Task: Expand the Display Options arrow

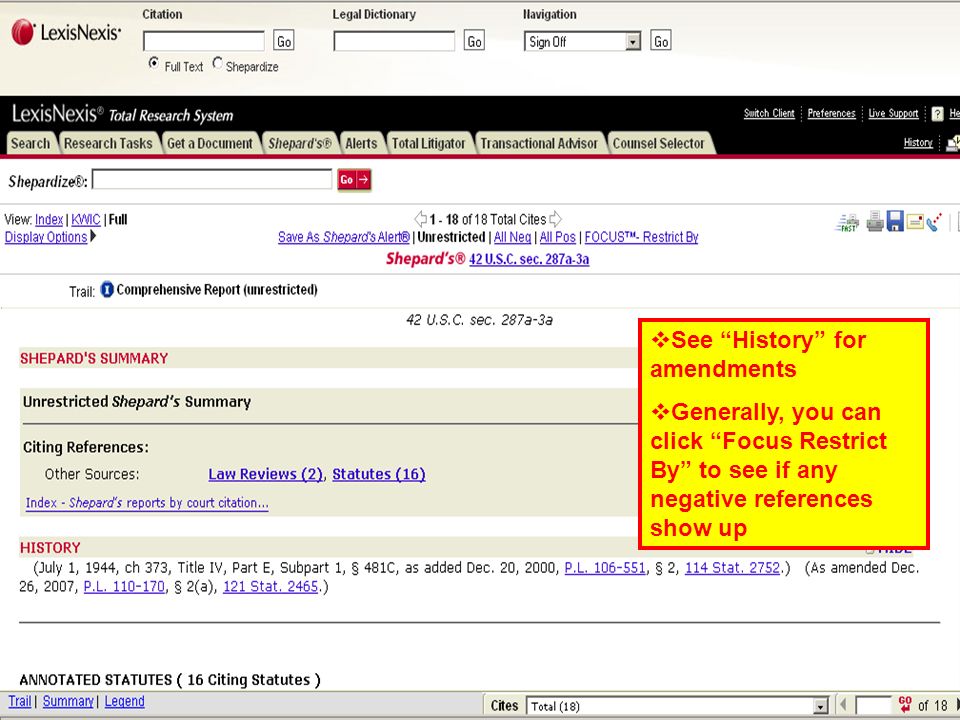Action: tap(93, 236)
